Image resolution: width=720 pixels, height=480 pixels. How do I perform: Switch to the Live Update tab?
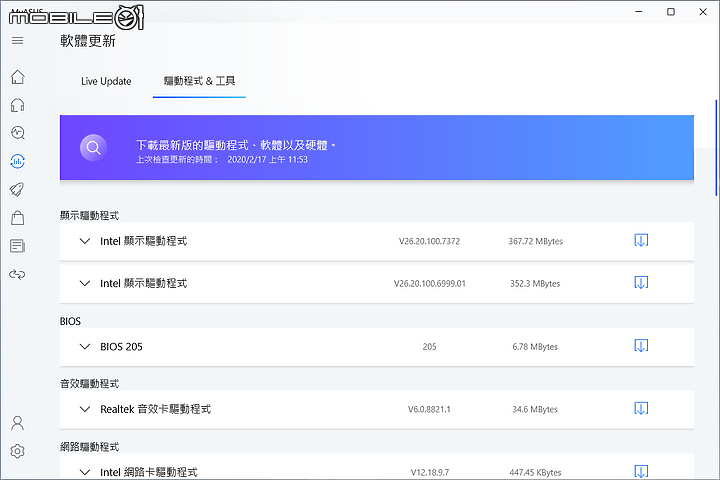pos(106,81)
